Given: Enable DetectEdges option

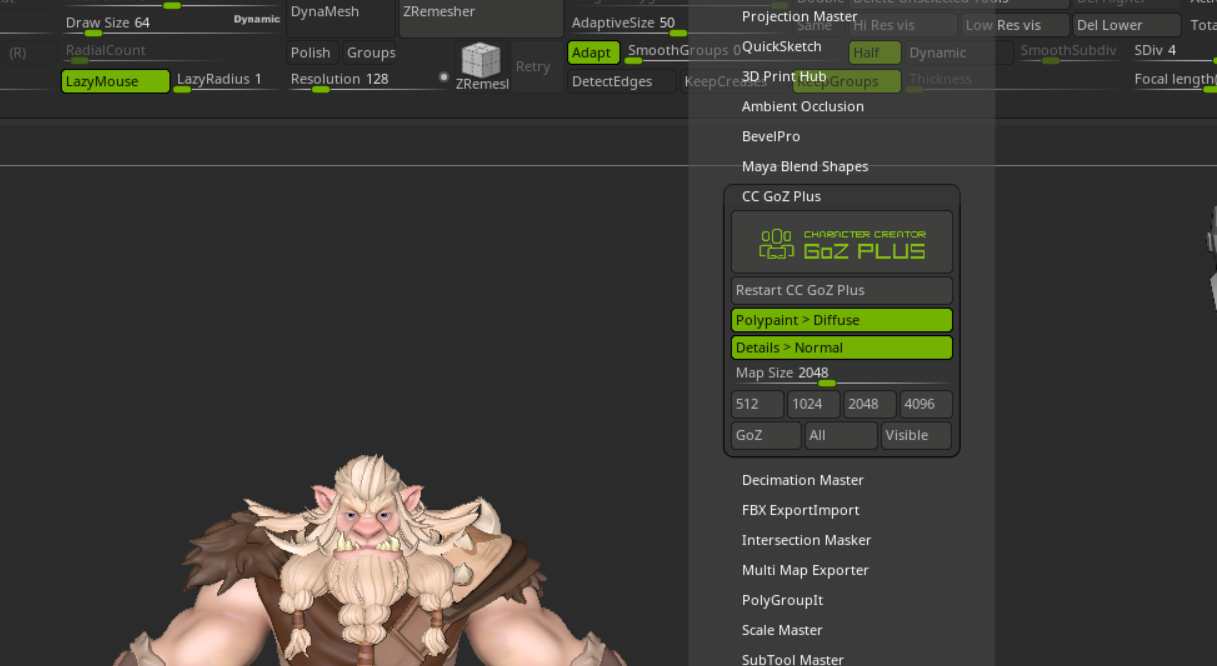Looking at the screenshot, I should [x=621, y=81].
